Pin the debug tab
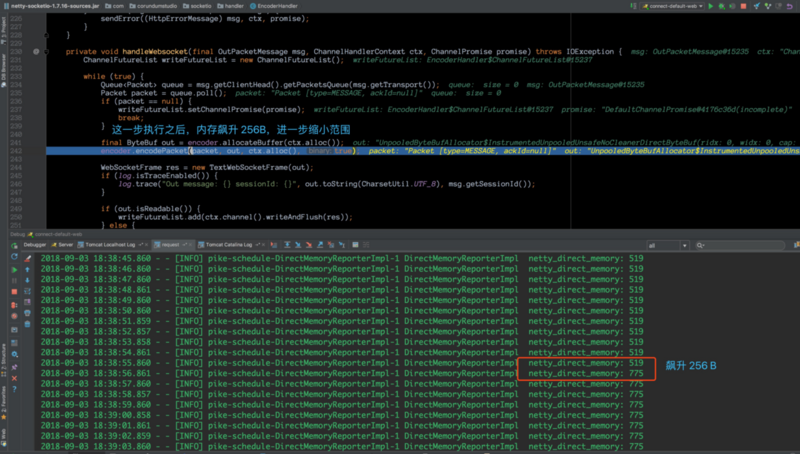This screenshot has width=800, height=454. pyautogui.click(x=14, y=367)
